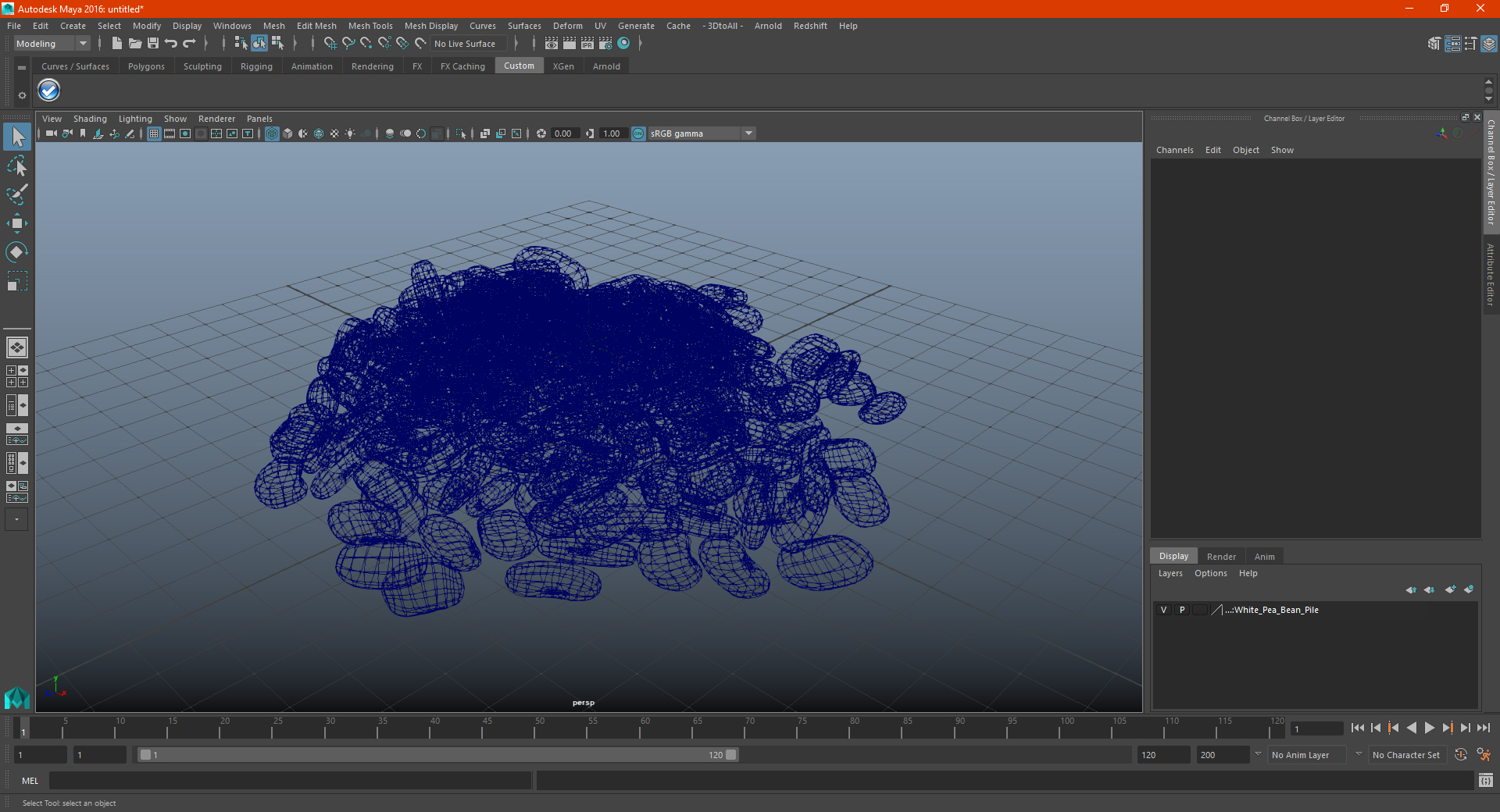This screenshot has width=1500, height=812.
Task: Play animation forwards
Action: (x=1430, y=728)
